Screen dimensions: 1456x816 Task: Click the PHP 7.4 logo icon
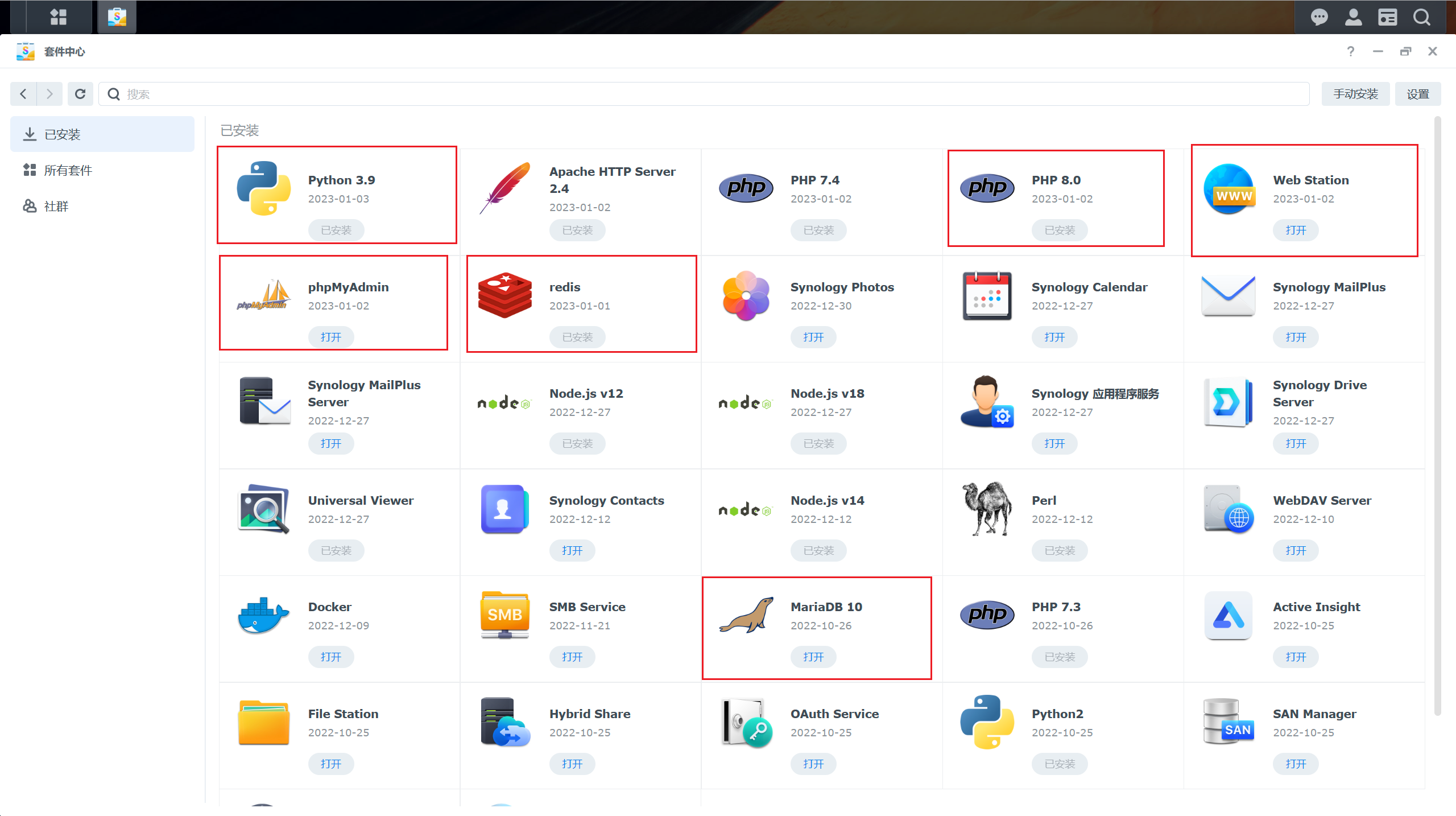(x=746, y=188)
